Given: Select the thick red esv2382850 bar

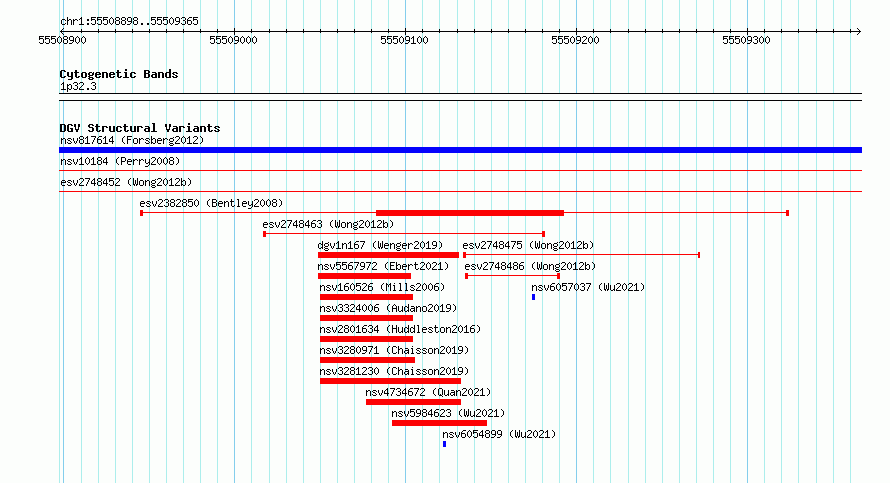Looking at the screenshot, I should coord(470,213).
